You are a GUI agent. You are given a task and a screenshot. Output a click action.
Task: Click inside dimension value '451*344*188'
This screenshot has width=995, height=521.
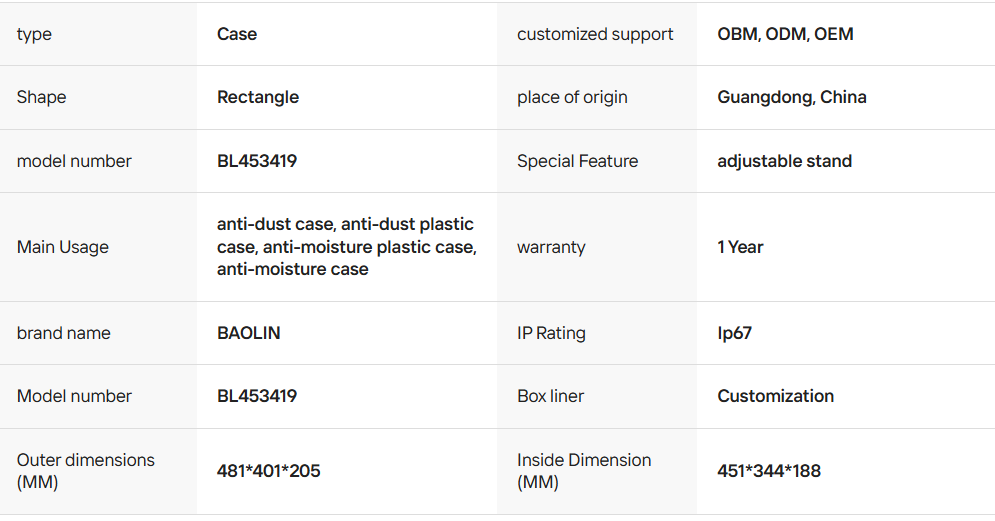(x=769, y=471)
